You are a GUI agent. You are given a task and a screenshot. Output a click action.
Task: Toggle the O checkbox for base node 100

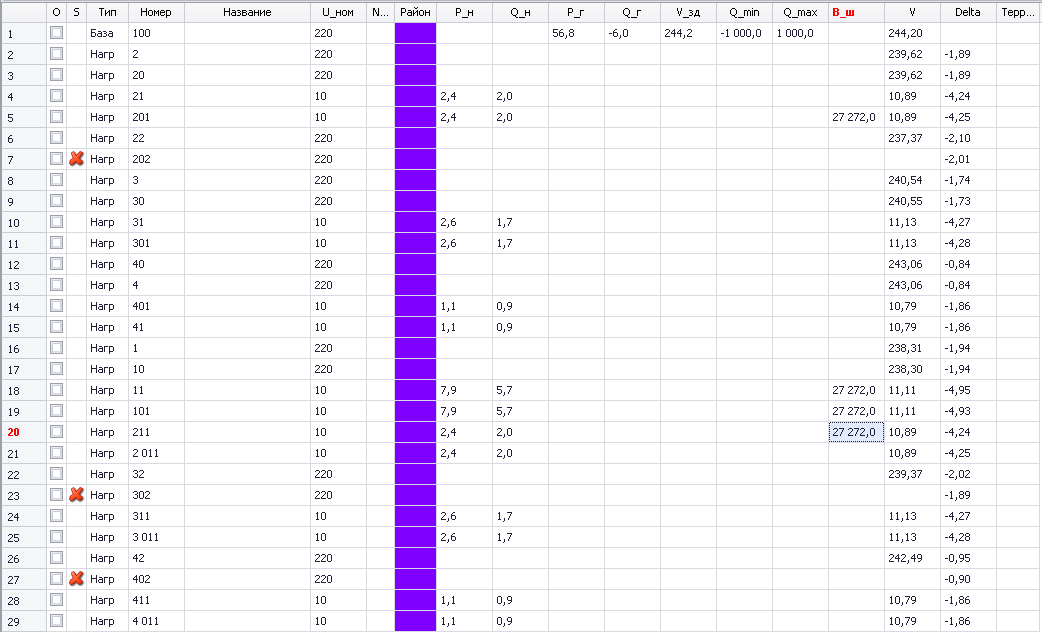[x=56, y=33]
